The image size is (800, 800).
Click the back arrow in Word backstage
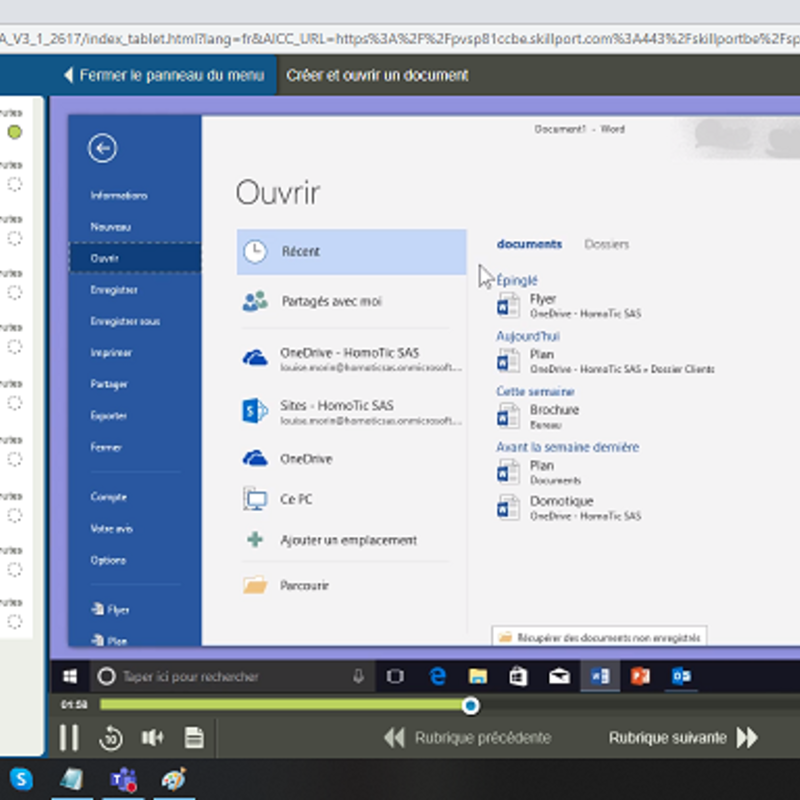(x=102, y=148)
